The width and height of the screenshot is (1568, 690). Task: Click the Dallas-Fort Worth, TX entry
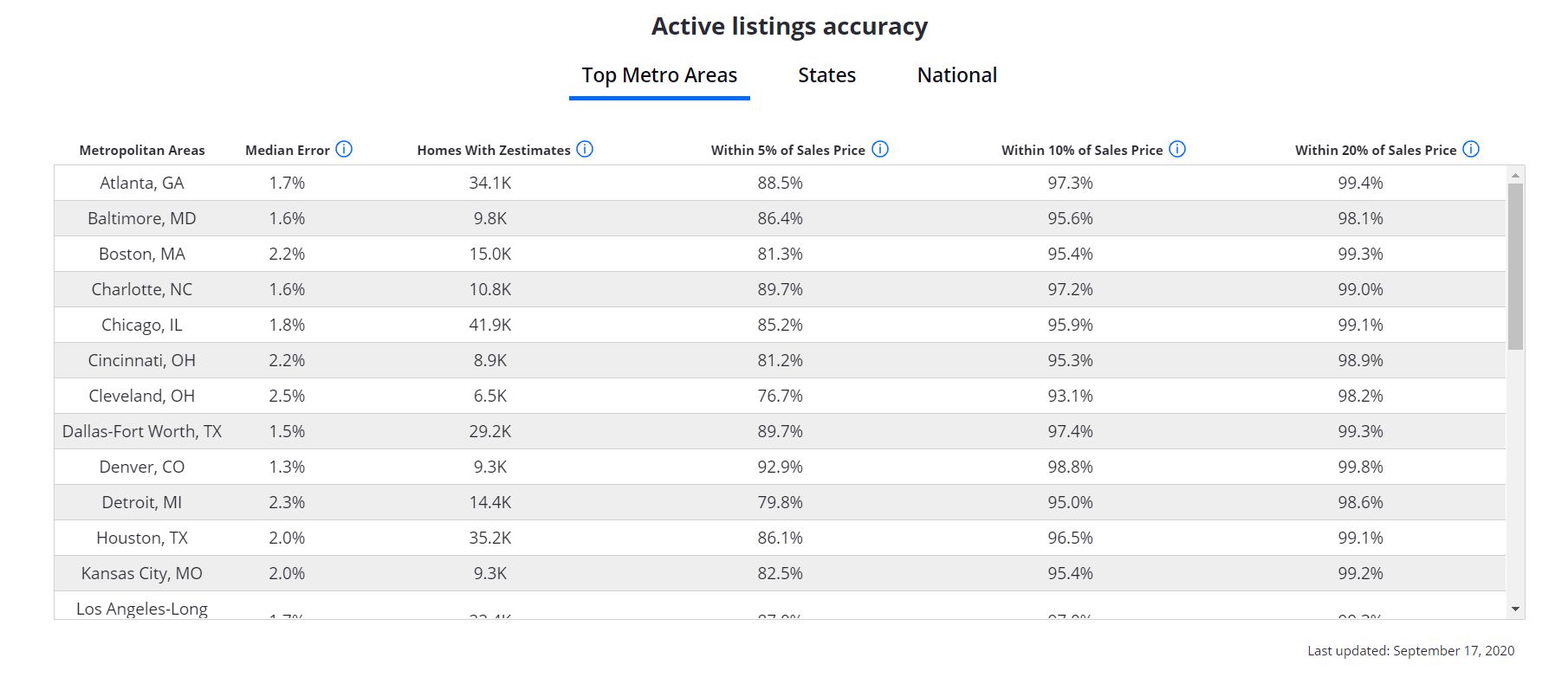click(142, 431)
